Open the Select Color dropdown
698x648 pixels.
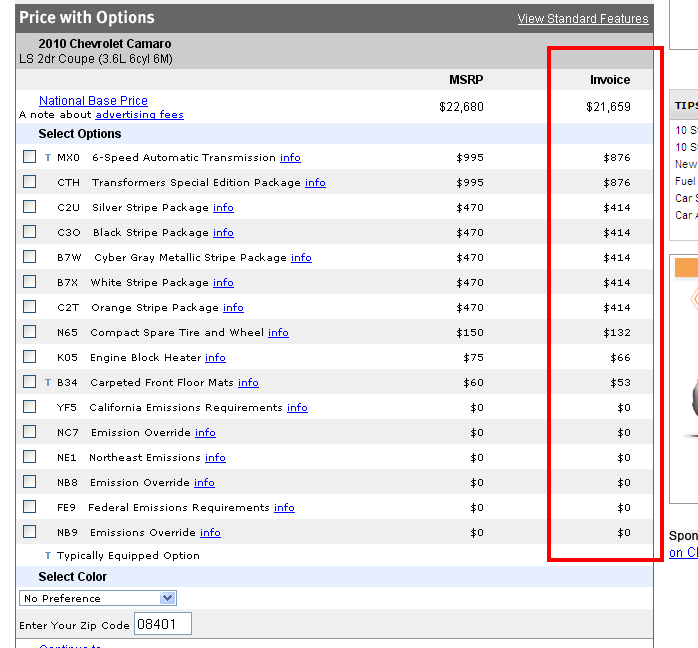98,598
